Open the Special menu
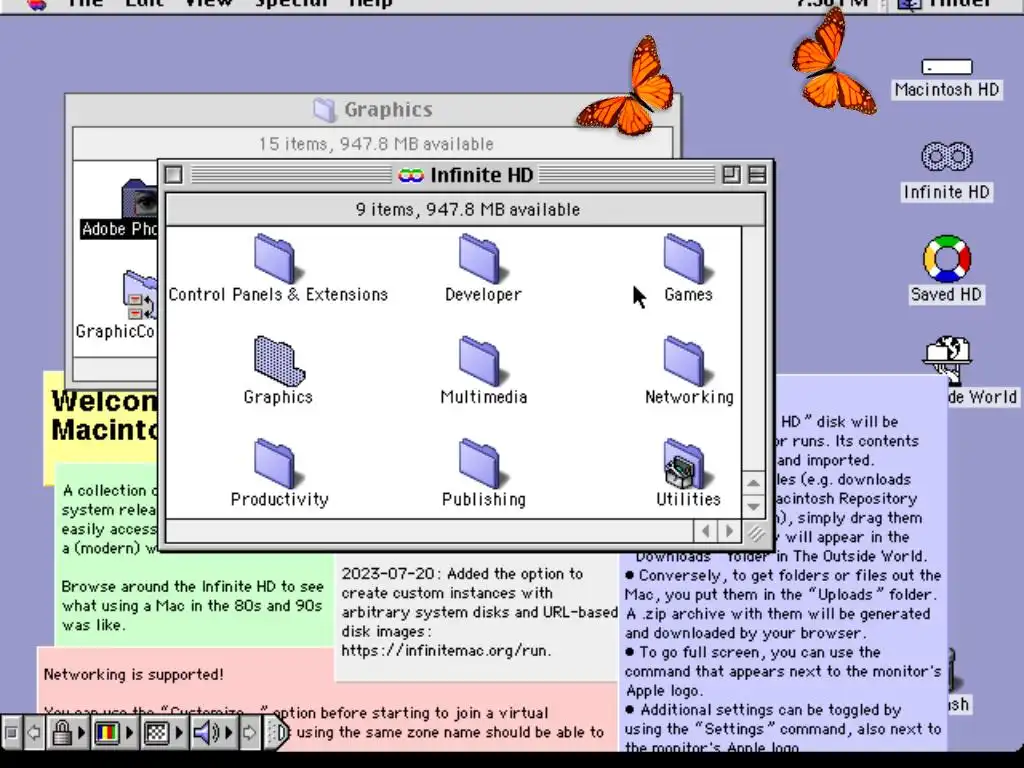 291,3
